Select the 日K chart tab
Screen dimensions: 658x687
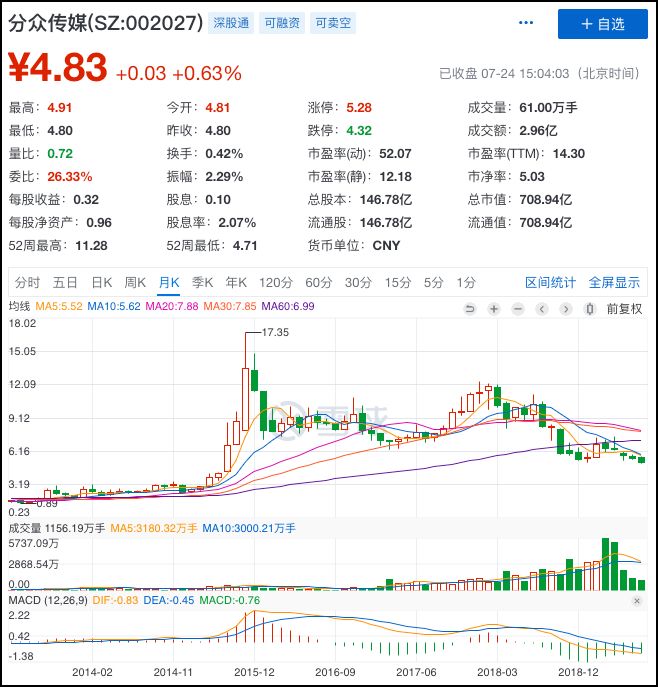102,283
